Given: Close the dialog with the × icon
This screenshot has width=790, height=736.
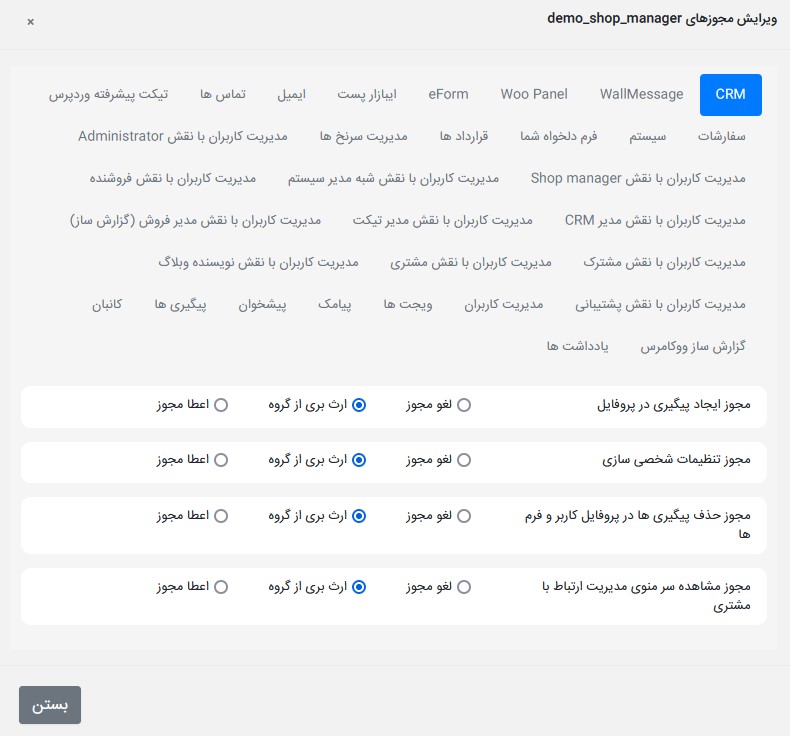Looking at the screenshot, I should click(x=30, y=21).
